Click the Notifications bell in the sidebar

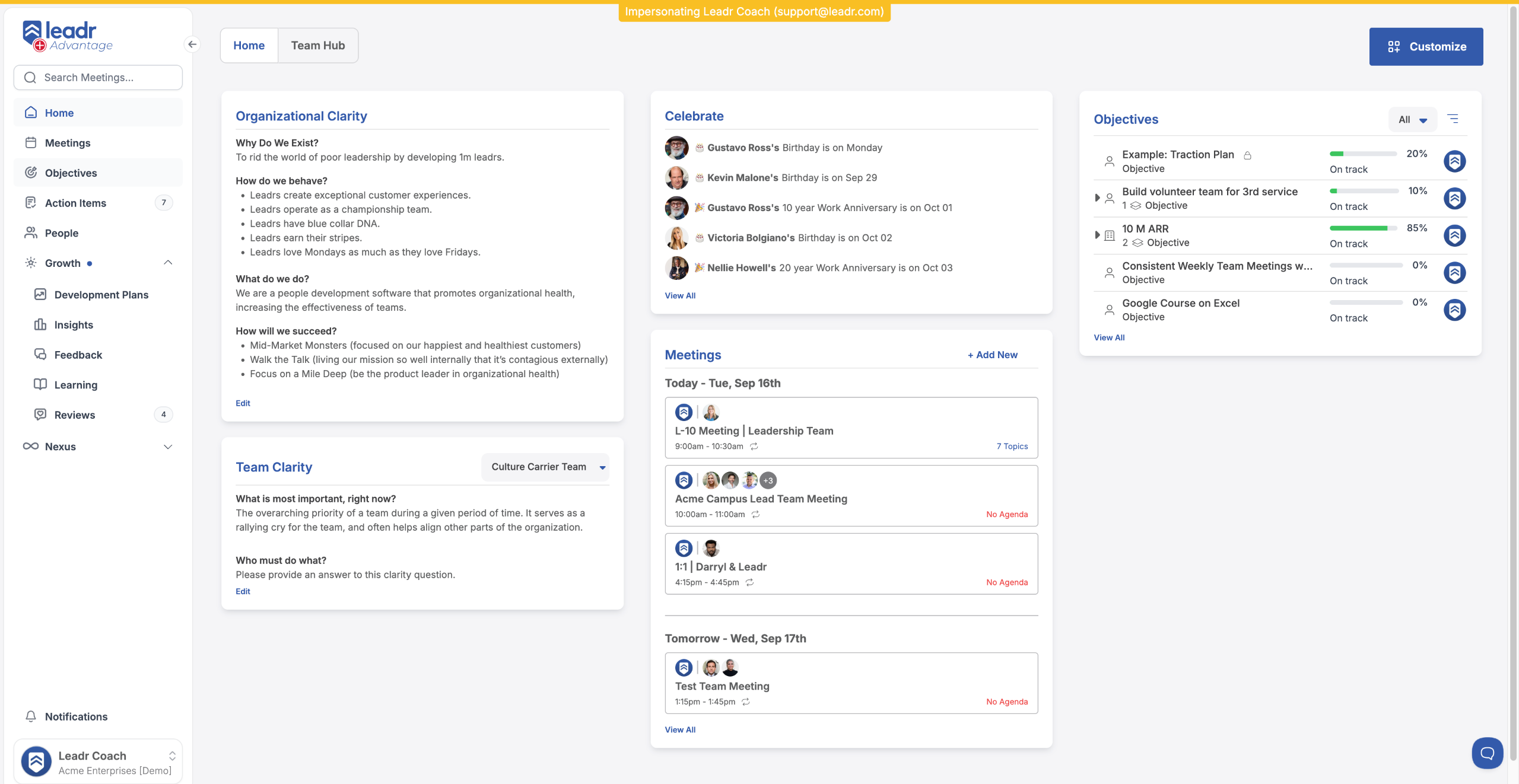[31, 716]
